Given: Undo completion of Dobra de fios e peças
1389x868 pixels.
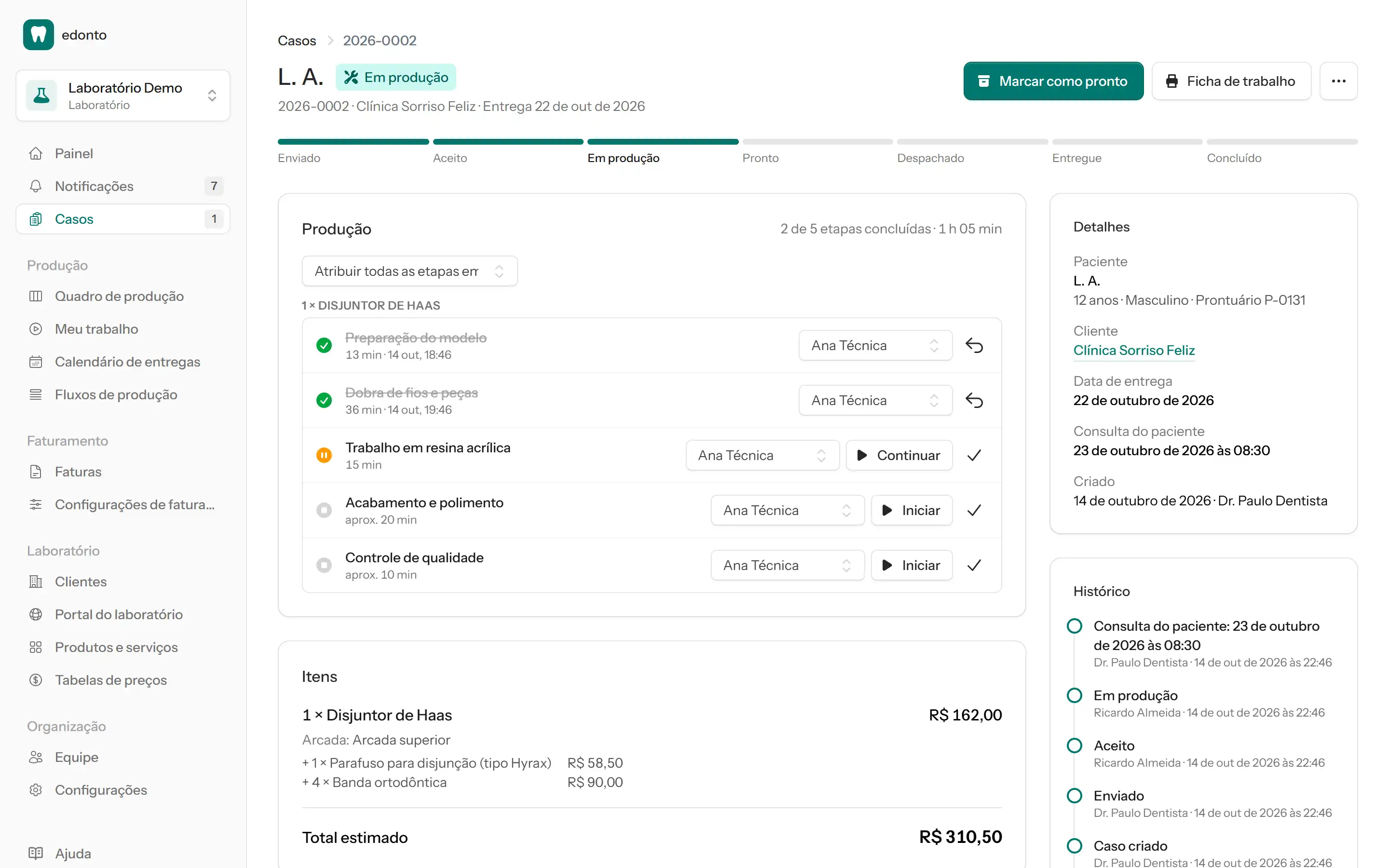Looking at the screenshot, I should pos(974,401).
